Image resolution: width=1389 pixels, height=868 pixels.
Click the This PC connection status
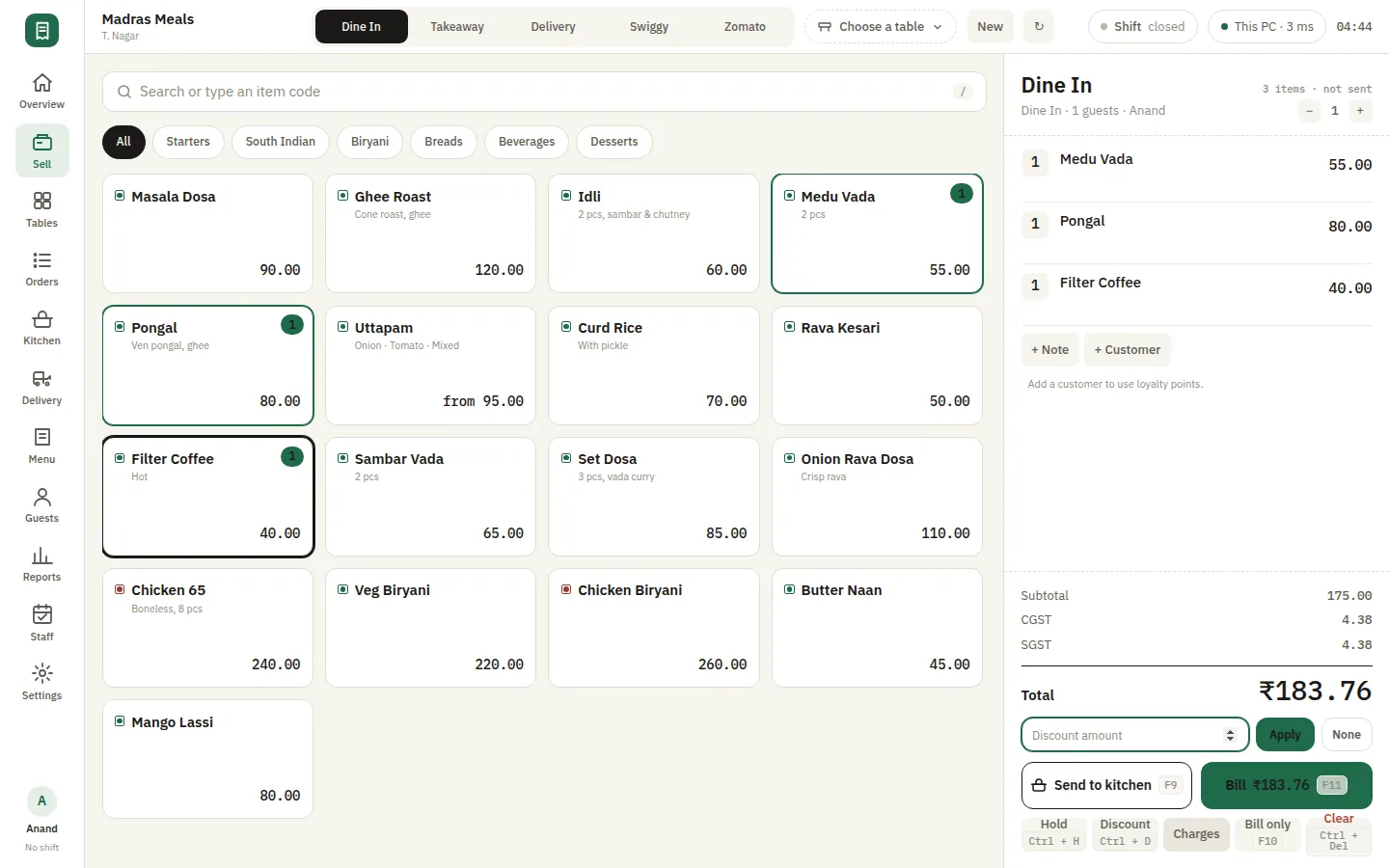1267,27
